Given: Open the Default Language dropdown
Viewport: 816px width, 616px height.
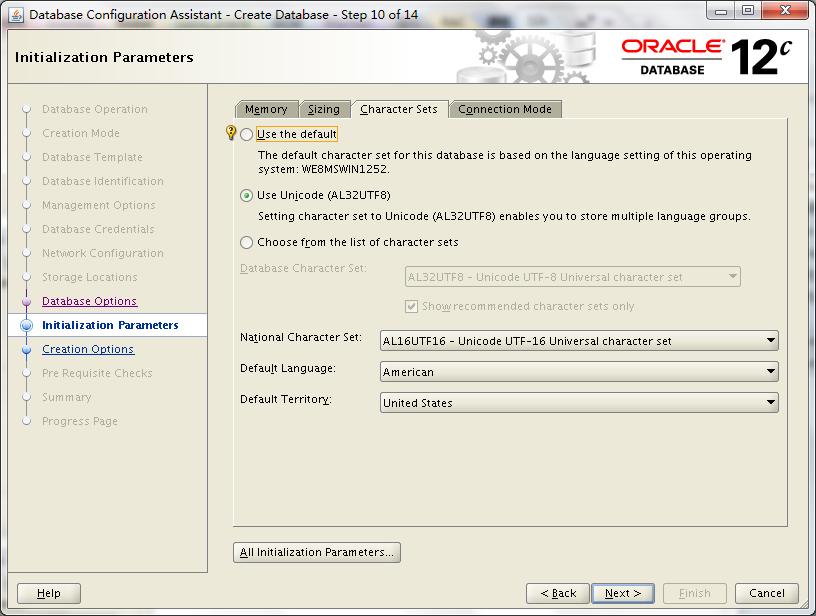Looking at the screenshot, I should click(x=579, y=371).
